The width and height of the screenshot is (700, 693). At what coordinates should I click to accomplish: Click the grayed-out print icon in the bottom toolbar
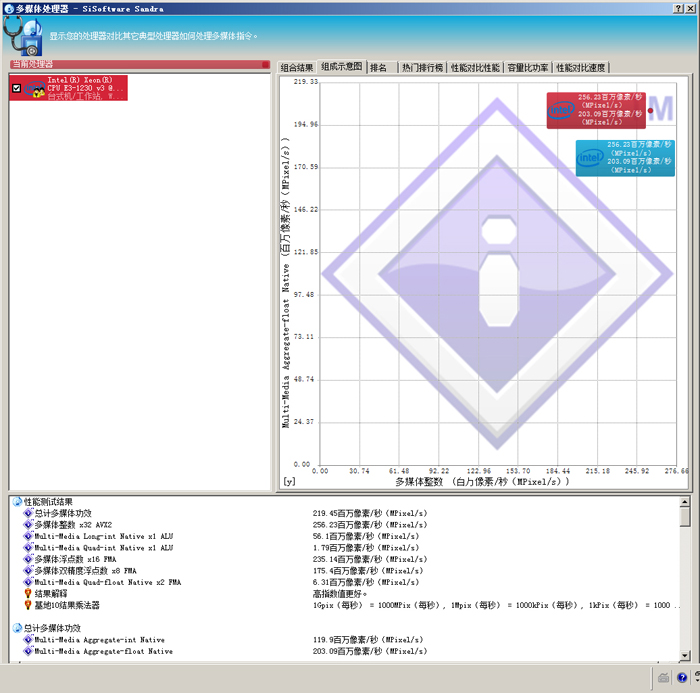pyautogui.click(x=663, y=677)
